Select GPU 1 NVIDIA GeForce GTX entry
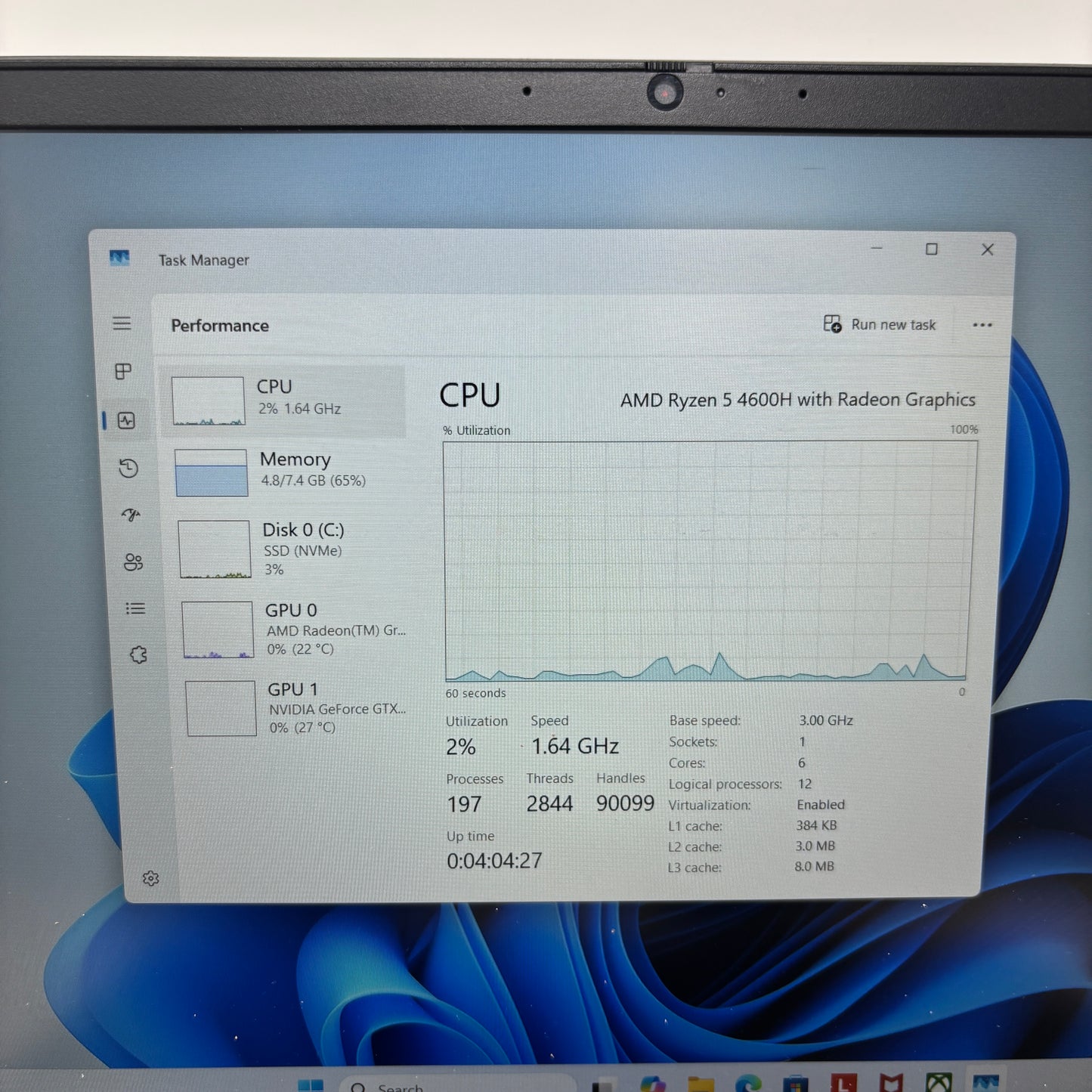Image resolution: width=1092 pixels, height=1092 pixels. click(x=296, y=708)
